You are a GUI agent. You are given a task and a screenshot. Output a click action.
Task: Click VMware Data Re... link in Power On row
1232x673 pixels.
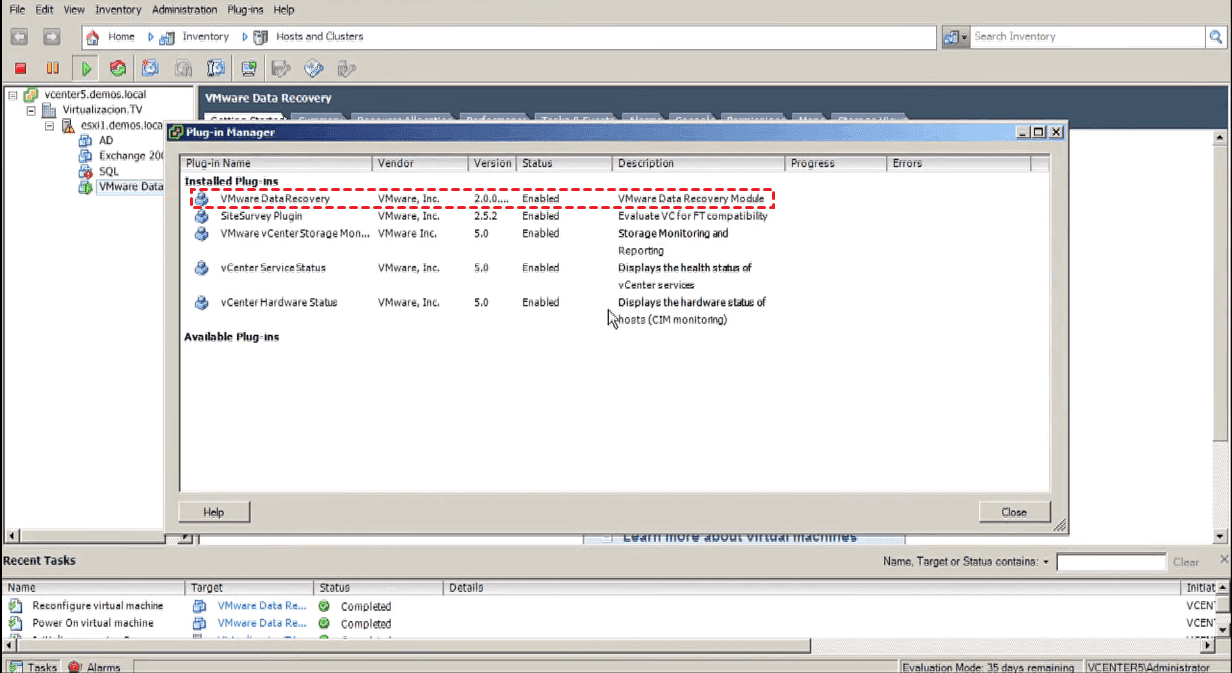point(262,623)
